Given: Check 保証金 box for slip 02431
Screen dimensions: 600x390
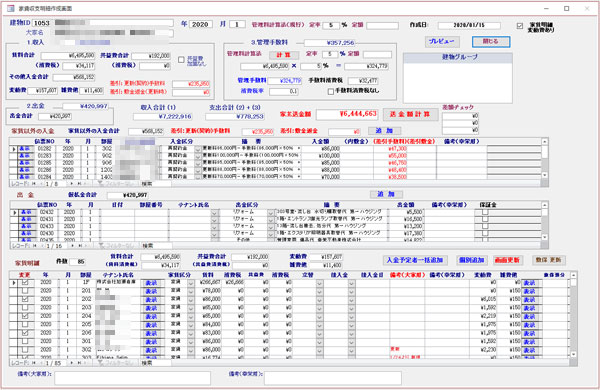Looking at the screenshot, I should click(x=485, y=219).
